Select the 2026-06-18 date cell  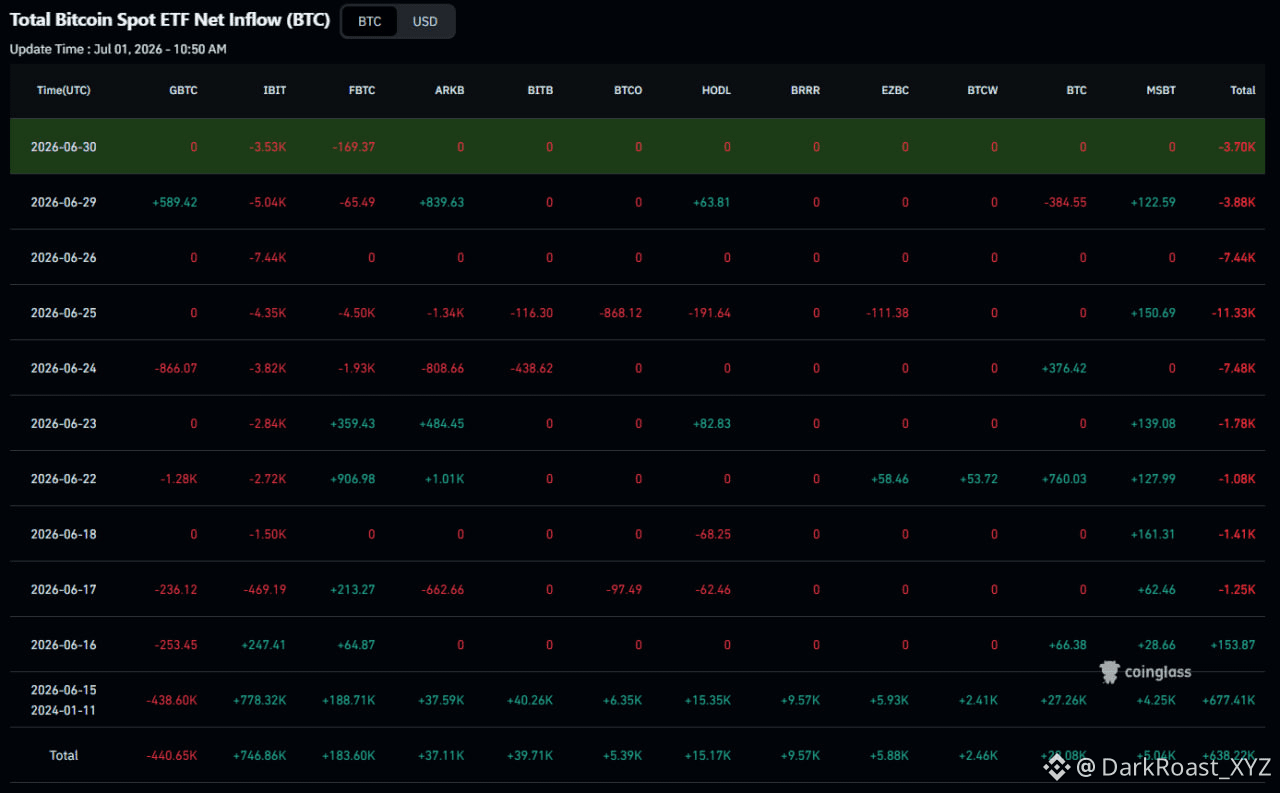click(64, 534)
